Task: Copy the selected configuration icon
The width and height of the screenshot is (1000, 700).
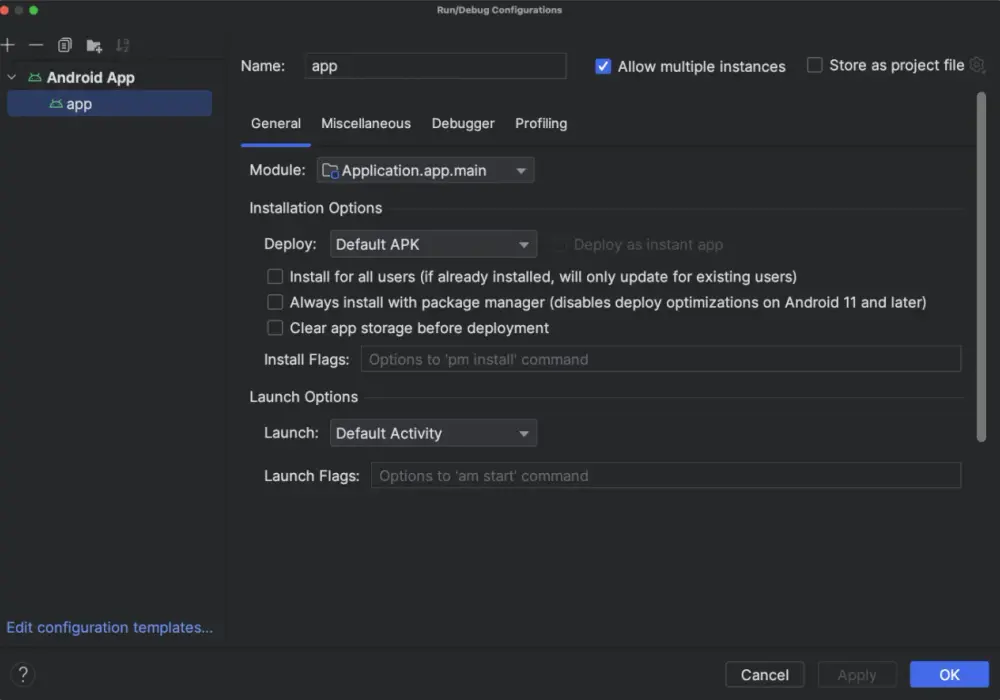Action: coord(64,45)
